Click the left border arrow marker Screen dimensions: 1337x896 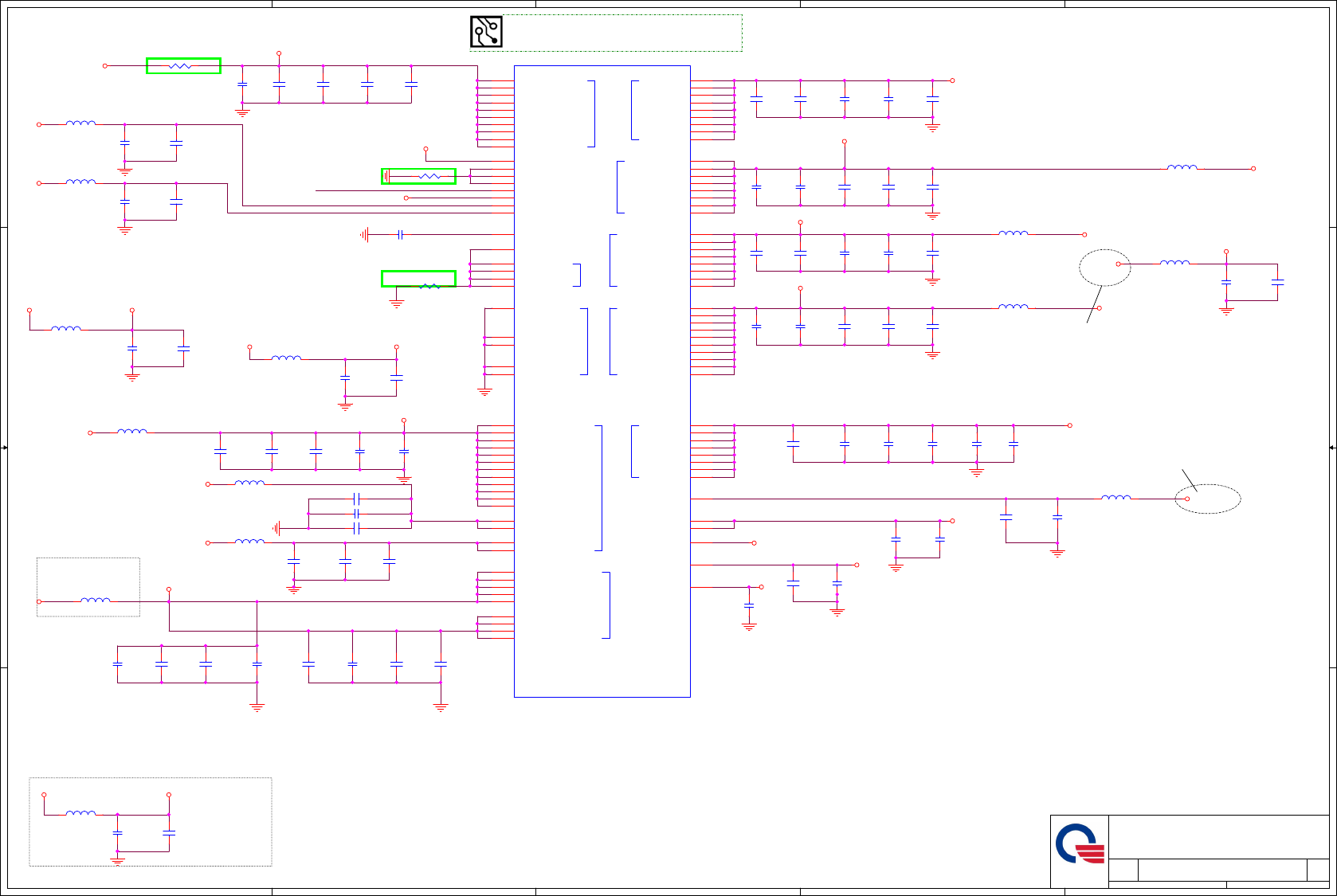4,448
